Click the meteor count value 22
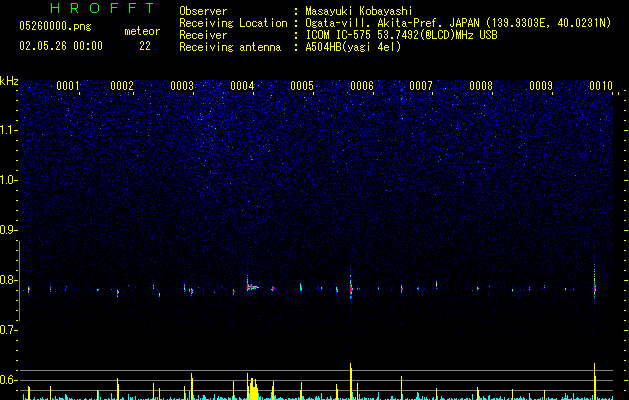 145,46
